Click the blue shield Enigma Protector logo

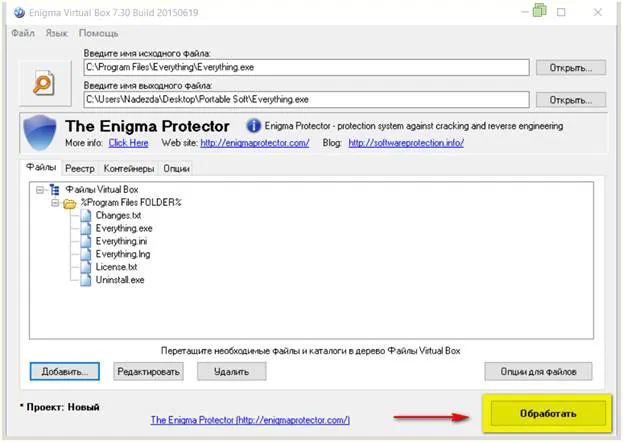(x=40, y=132)
